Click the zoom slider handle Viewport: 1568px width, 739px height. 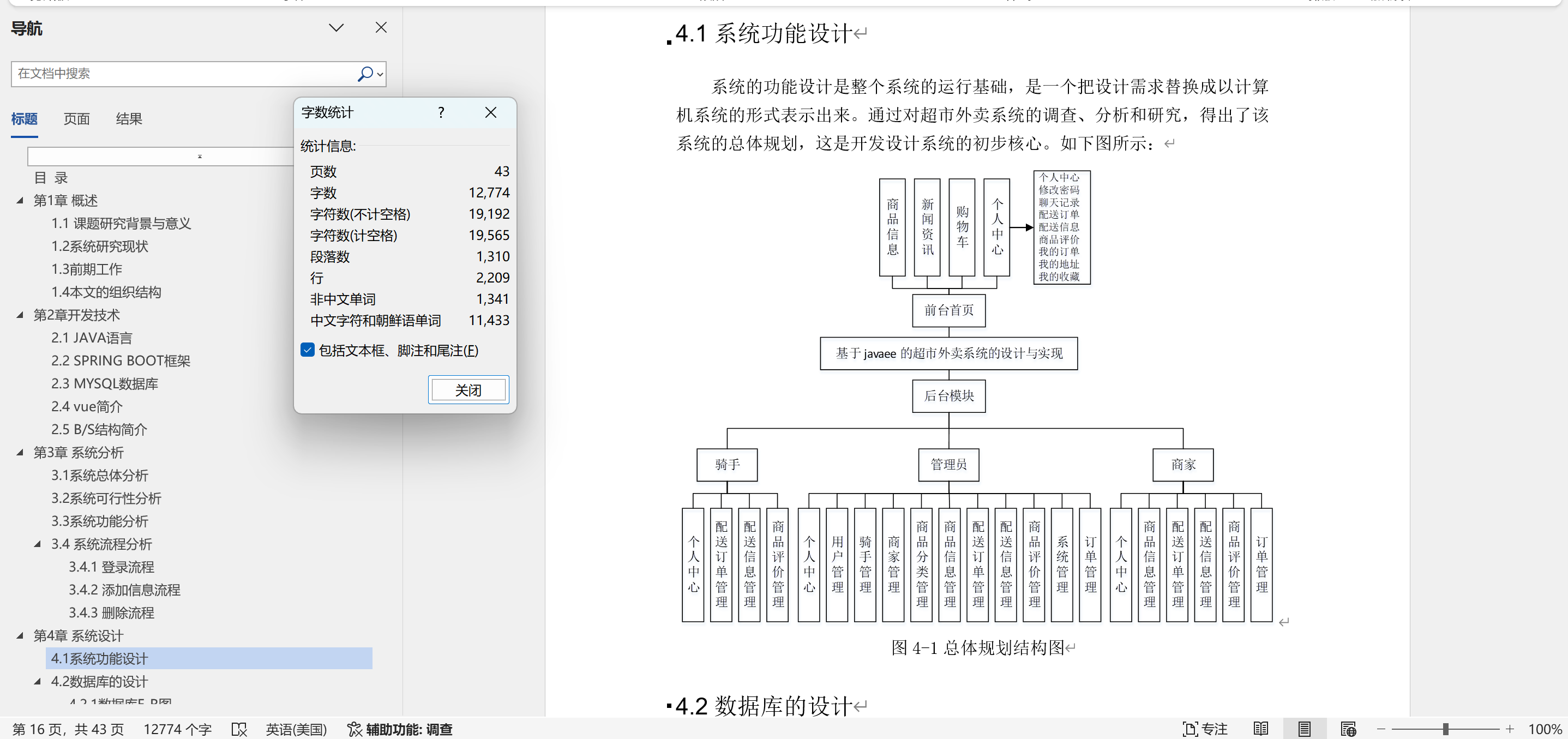click(x=1445, y=729)
